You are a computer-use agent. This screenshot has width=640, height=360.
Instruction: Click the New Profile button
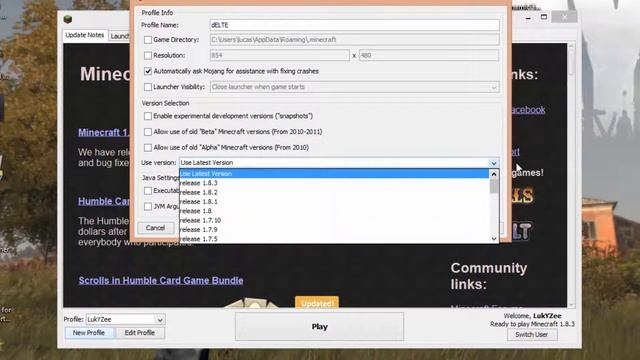89,333
